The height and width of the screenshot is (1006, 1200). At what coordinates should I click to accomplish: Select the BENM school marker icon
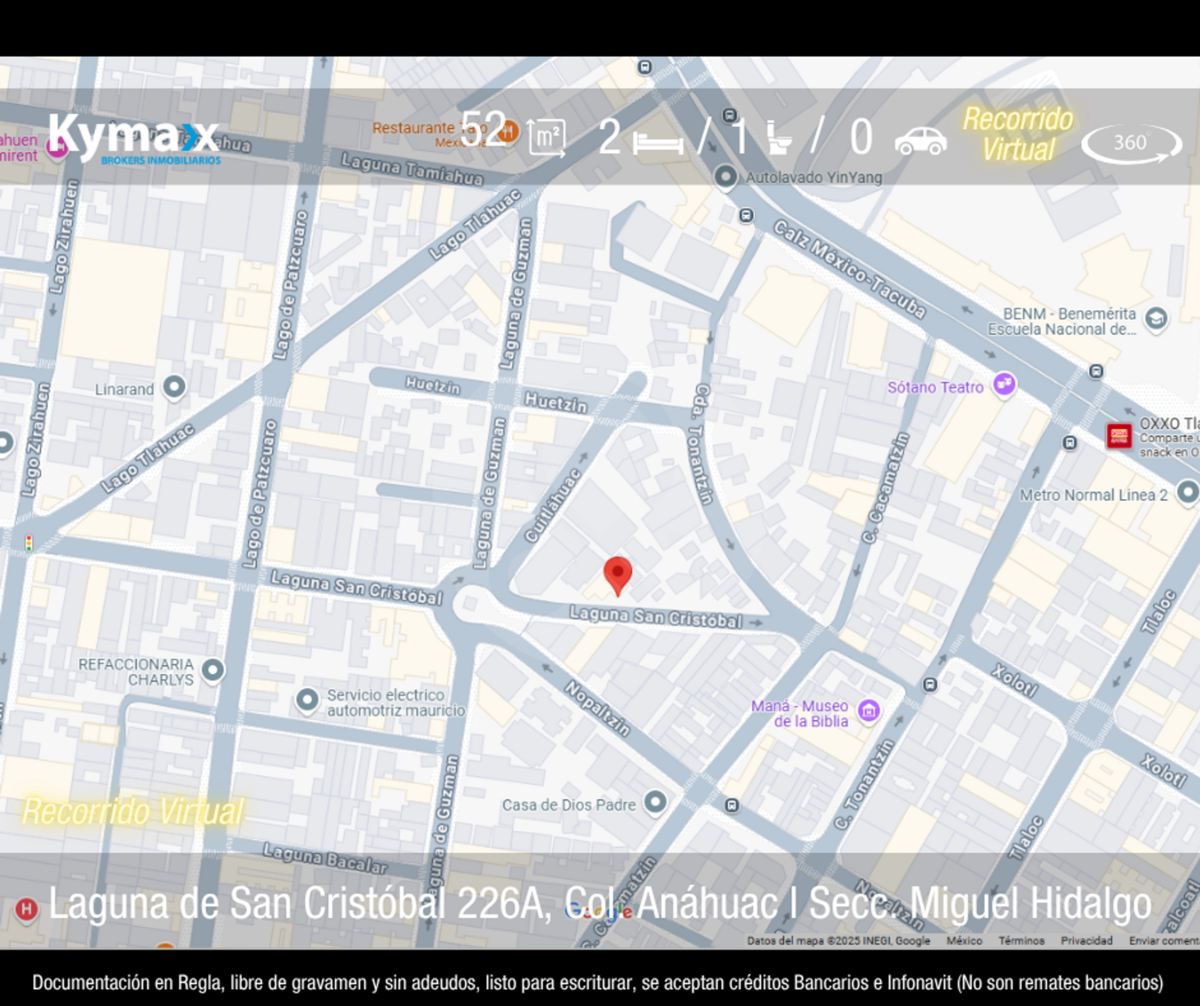1156,319
